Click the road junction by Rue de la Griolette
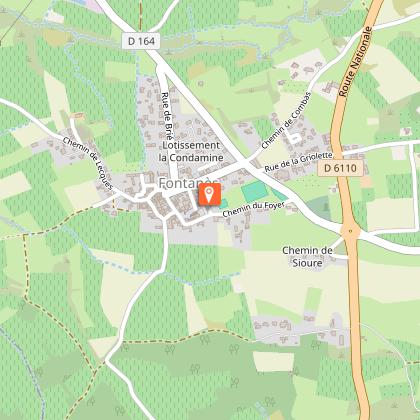420x420 pixels. [244, 163]
